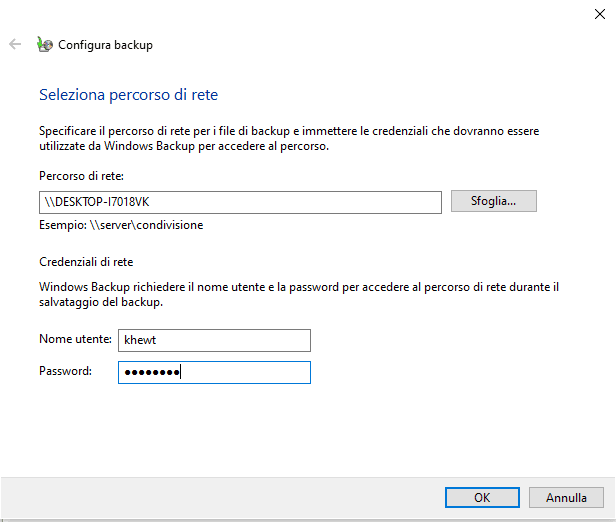This screenshot has width=616, height=522.
Task: Click the Esempio server\condivisione hint text
Action: pos(121,225)
